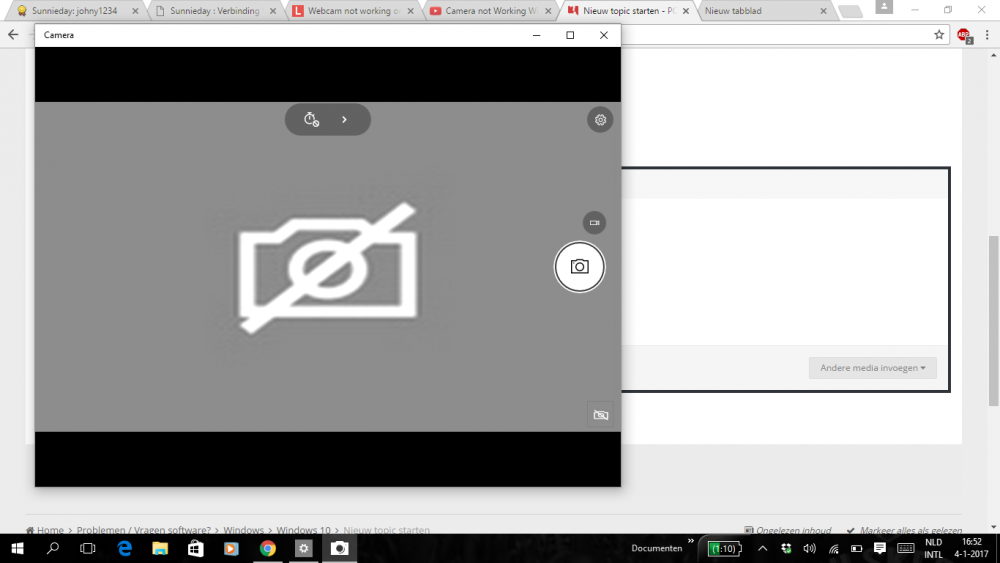Switch to the Sunnieday : Verbinding tab

[214, 11]
